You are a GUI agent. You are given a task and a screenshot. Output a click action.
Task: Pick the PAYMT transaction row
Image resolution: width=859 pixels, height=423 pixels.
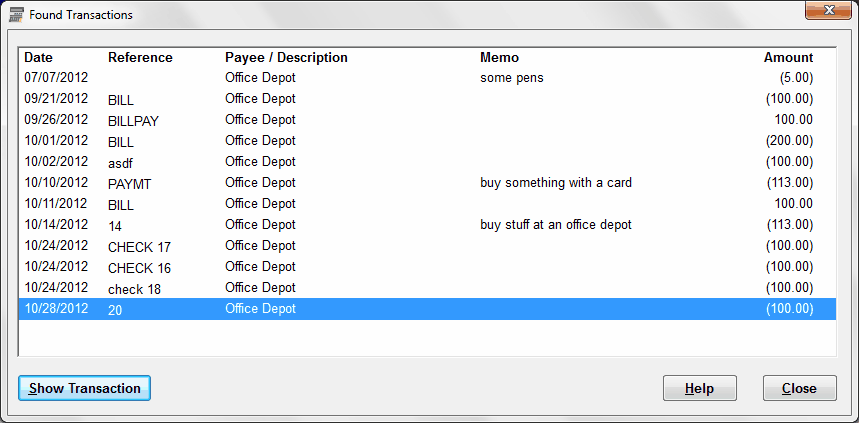(x=427, y=183)
